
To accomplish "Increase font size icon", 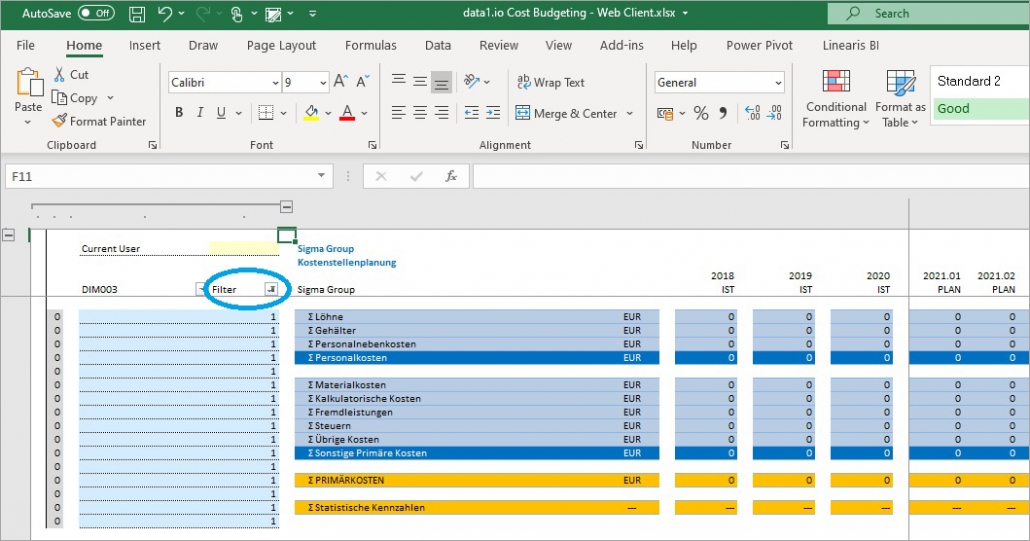I will click(340, 81).
